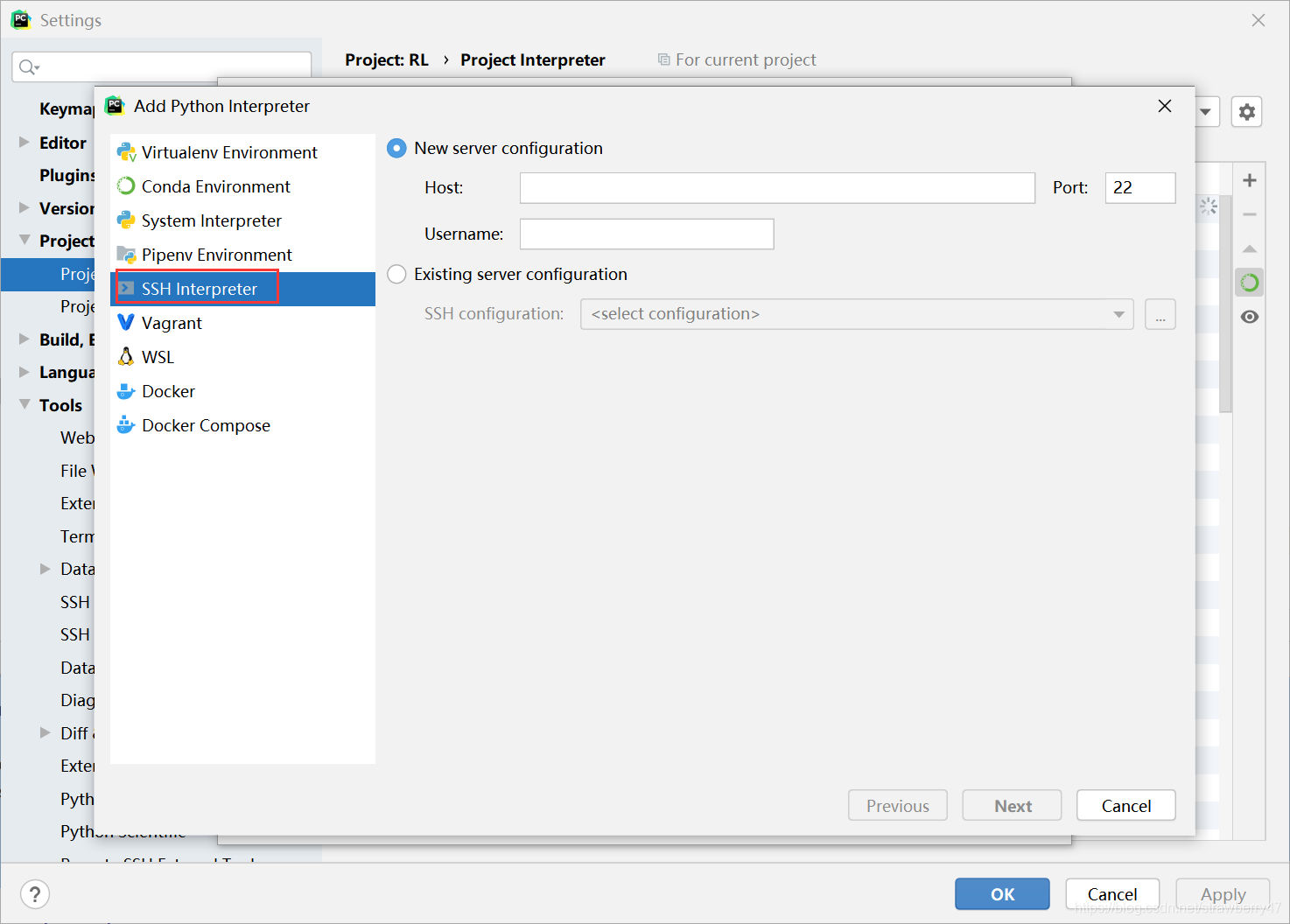The width and height of the screenshot is (1290, 924).
Task: Select Virtualenv Environment interpreter type
Action: (x=242, y=152)
